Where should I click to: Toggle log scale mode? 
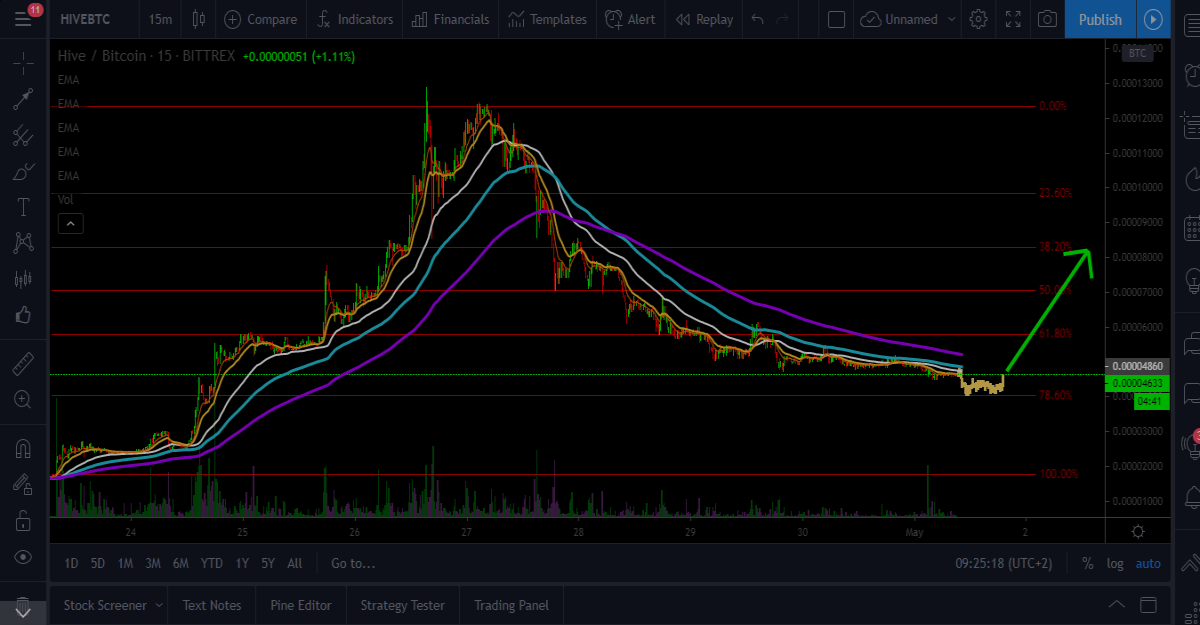[x=1115, y=563]
